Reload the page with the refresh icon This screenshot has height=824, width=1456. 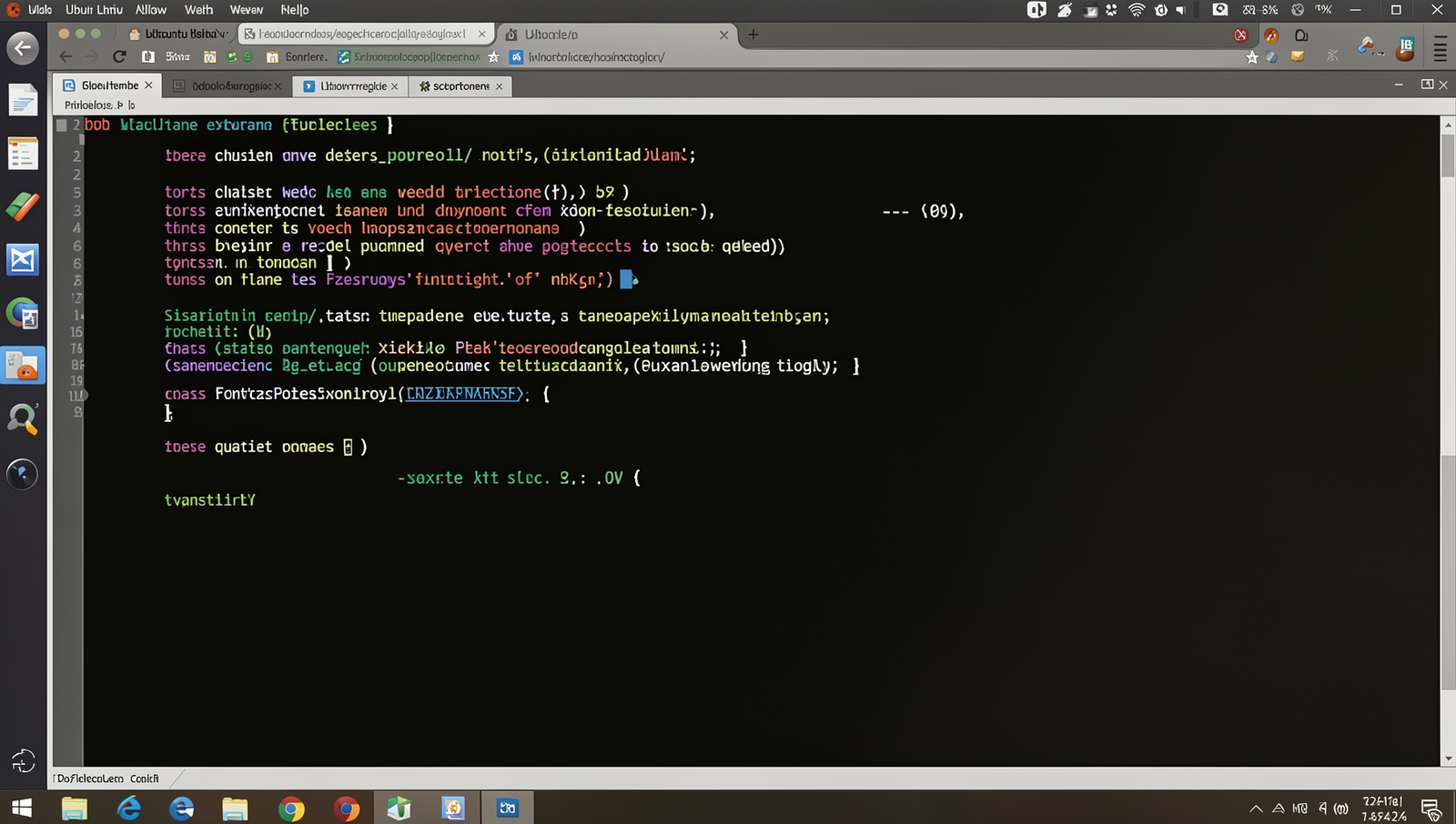click(119, 56)
